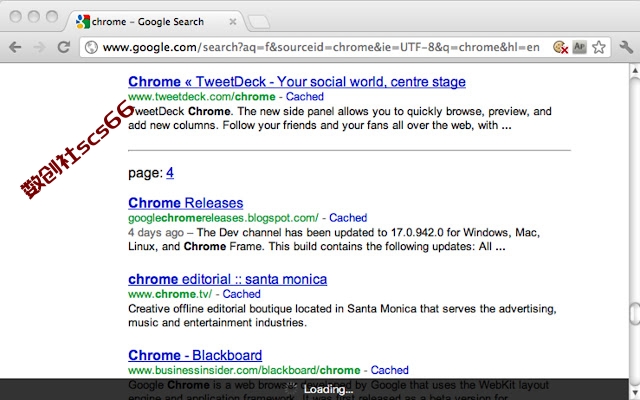Click the window minimize traffic light button
The width and height of the screenshot is (640, 400).
tap(34, 17)
